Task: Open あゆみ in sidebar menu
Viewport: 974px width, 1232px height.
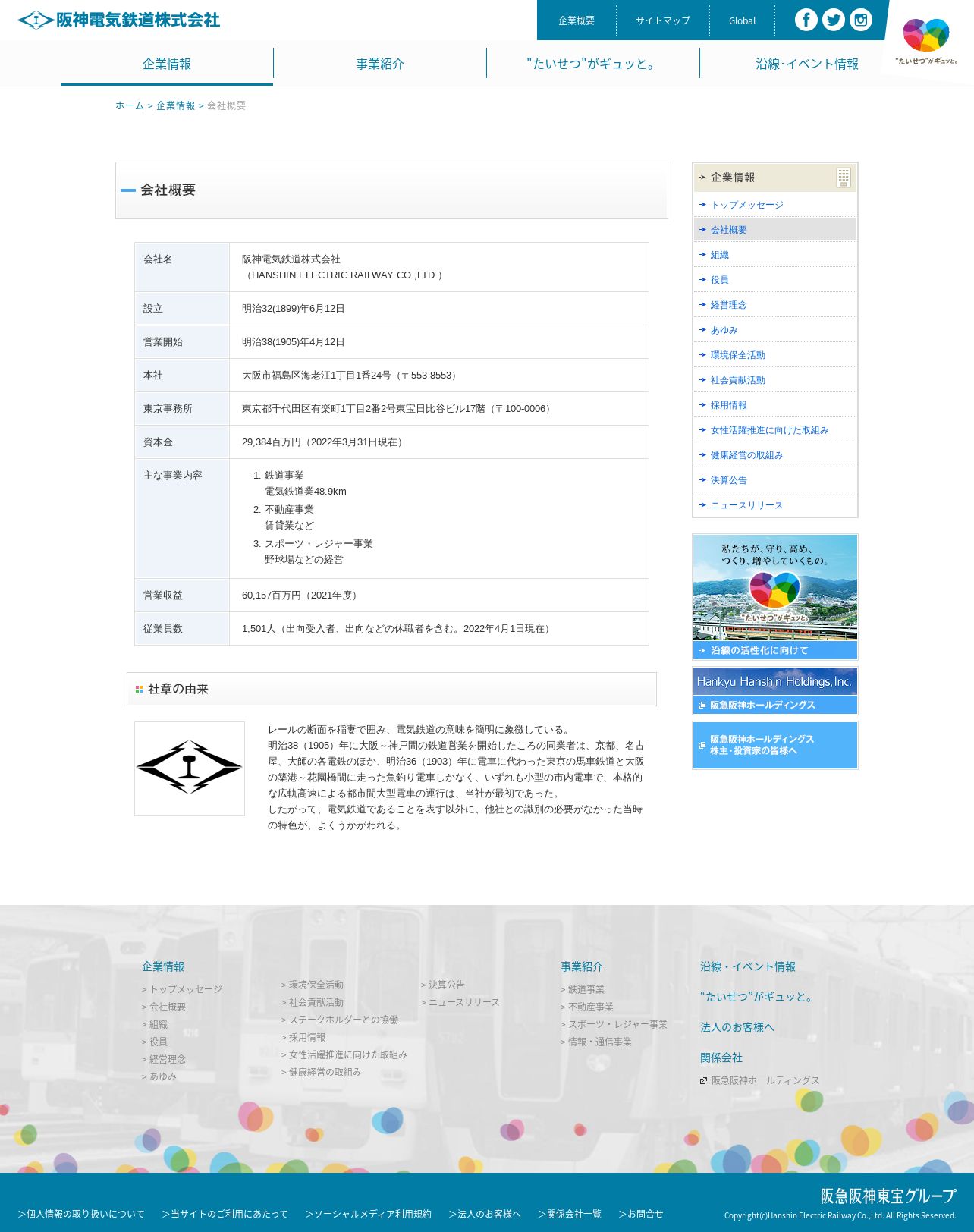Action: (x=774, y=330)
